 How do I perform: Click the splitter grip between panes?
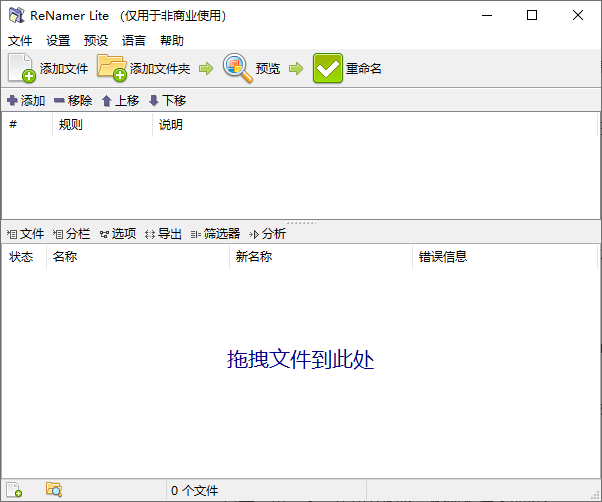(301, 223)
